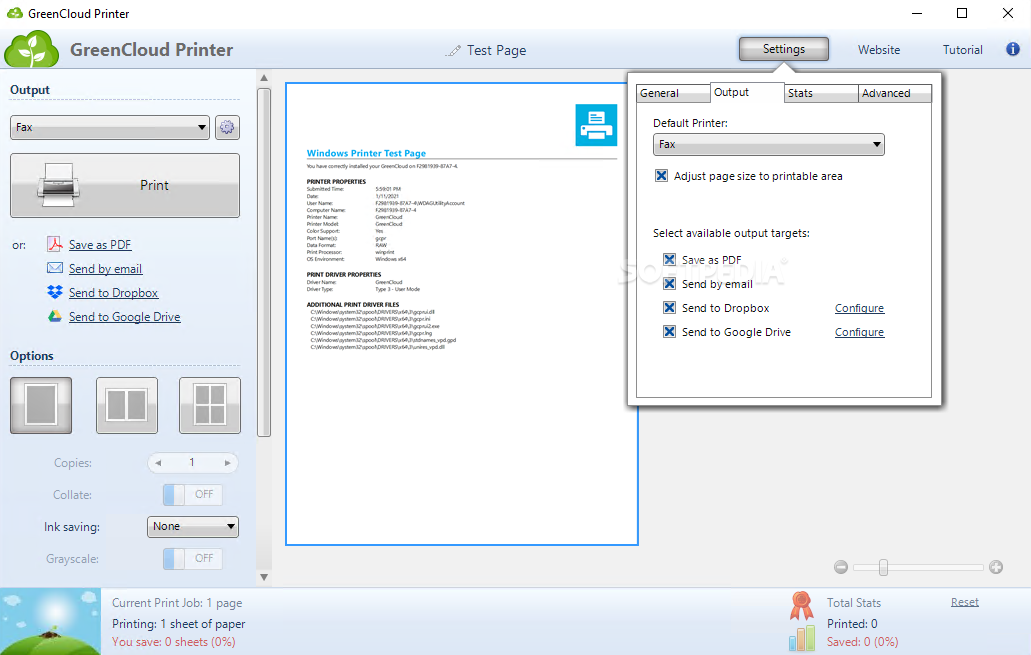Uncheck Save as PDF output target
The width and height of the screenshot is (1031, 655).
pos(669,259)
